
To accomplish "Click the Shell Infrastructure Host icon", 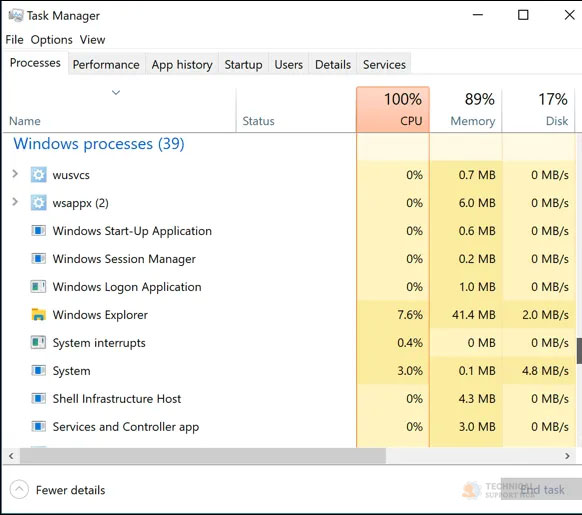I will click(x=38, y=398).
